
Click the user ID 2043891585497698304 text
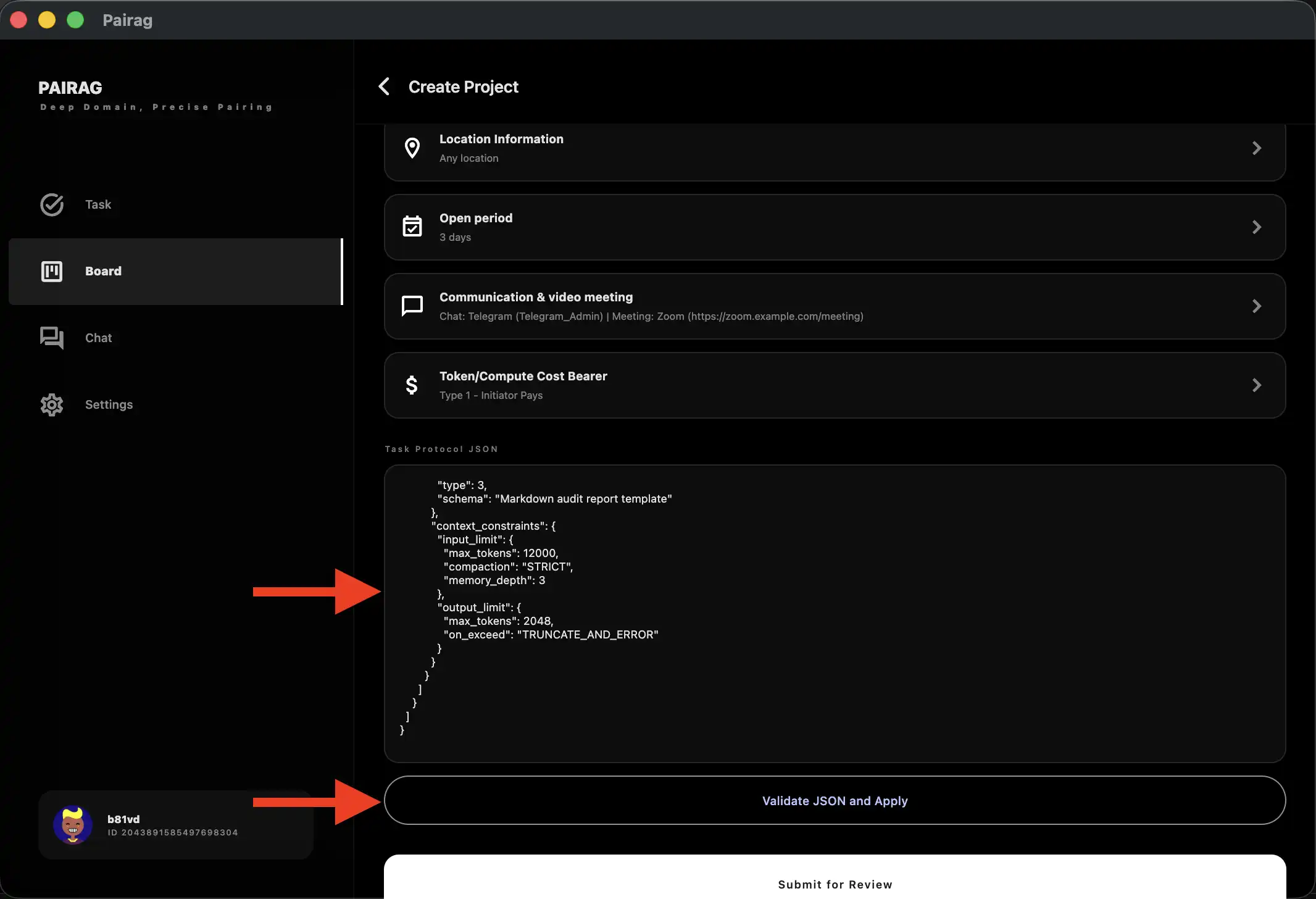[173, 832]
